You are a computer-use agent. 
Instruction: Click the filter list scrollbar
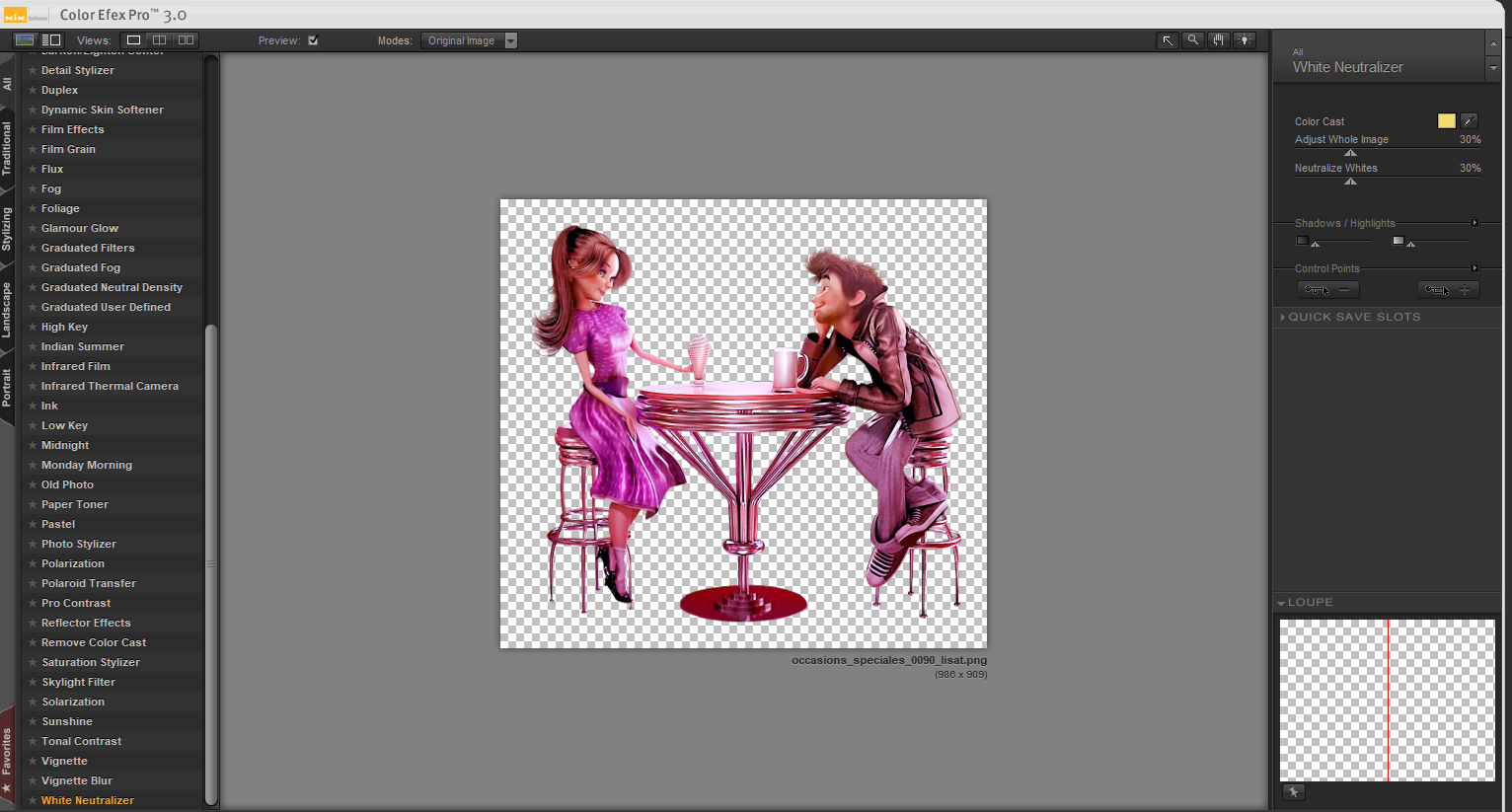click(x=210, y=563)
